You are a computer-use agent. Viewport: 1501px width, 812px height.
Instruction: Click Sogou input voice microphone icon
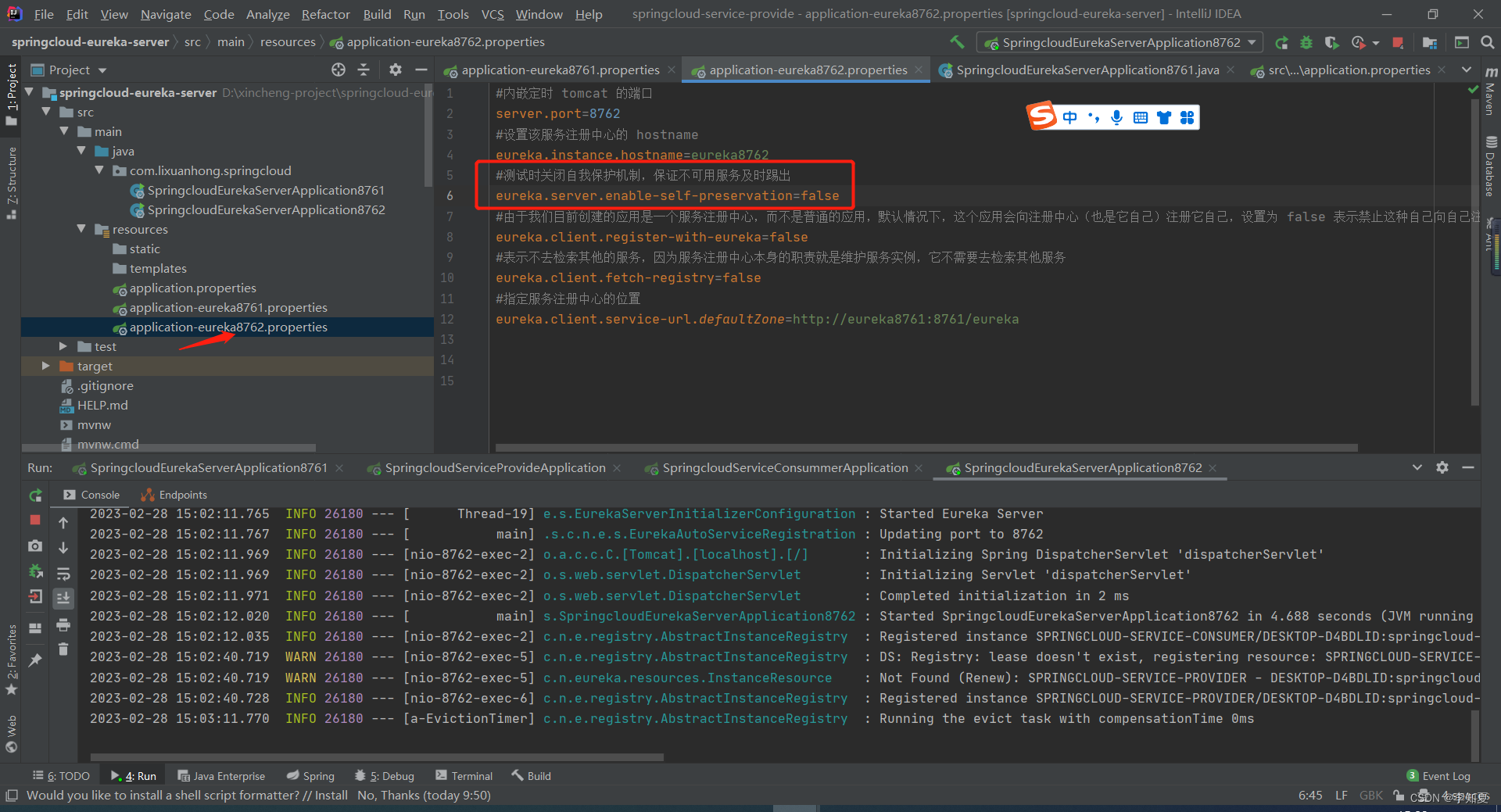click(x=1116, y=117)
